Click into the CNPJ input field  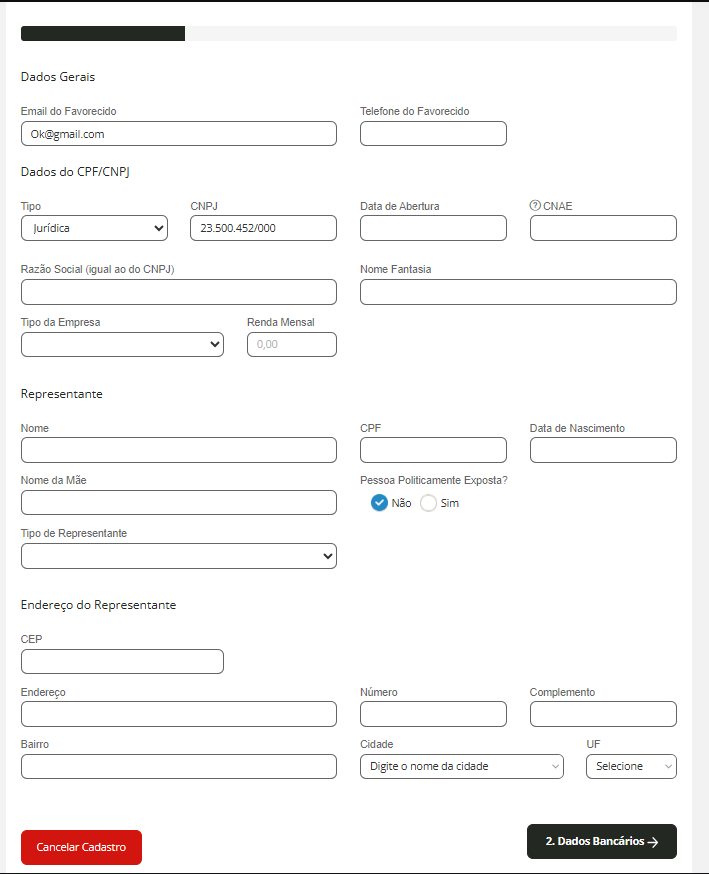263,228
